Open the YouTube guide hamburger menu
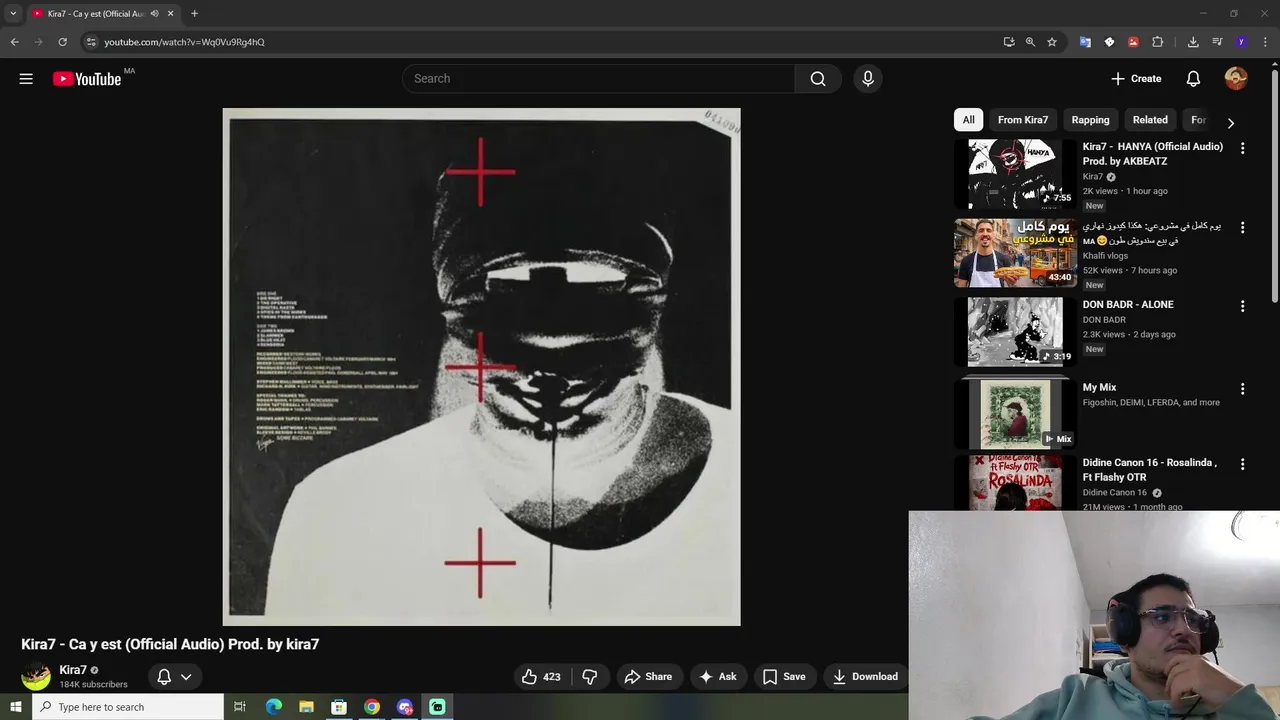The height and width of the screenshot is (720, 1280). pos(26,79)
